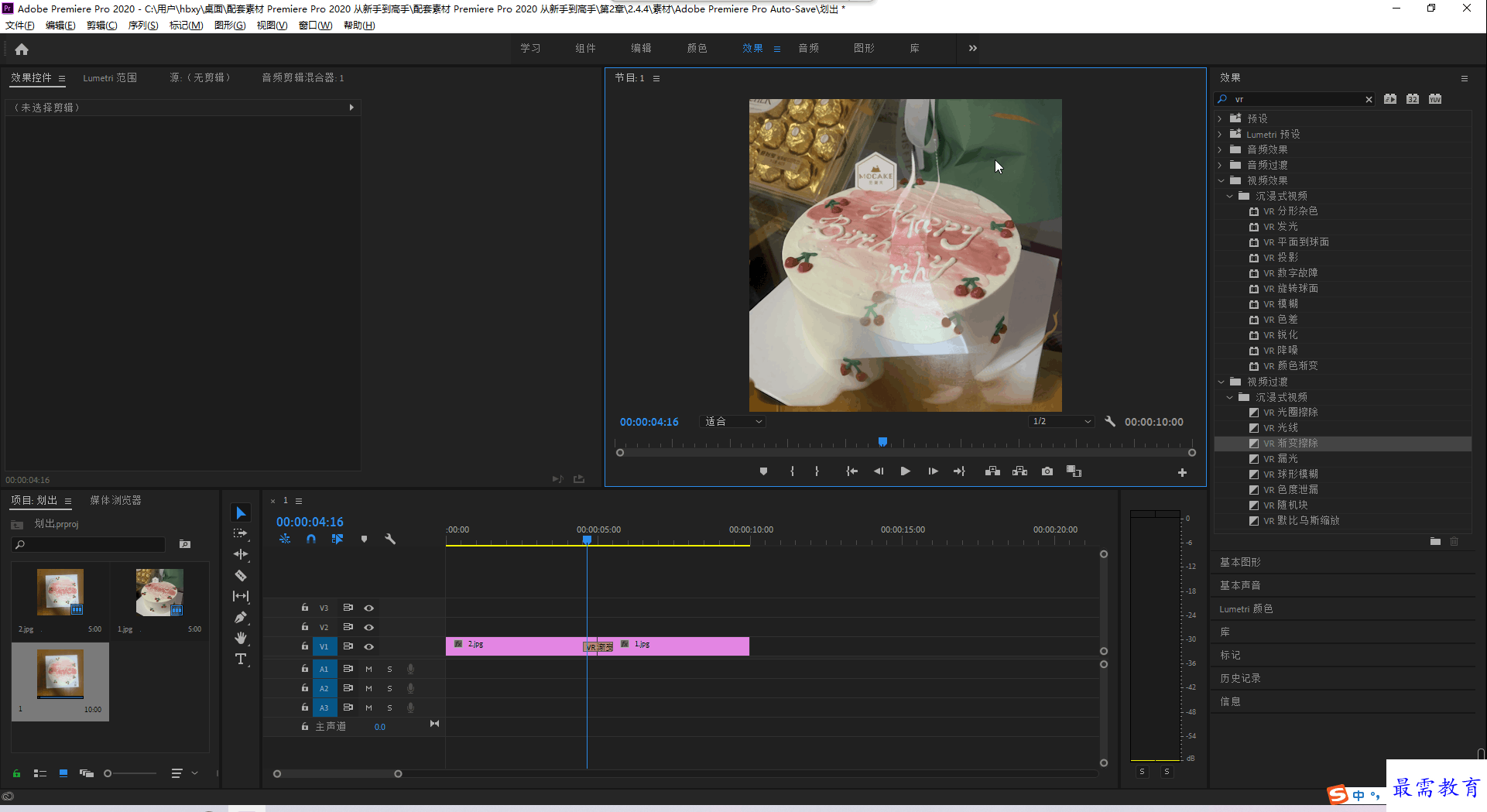The width and height of the screenshot is (1487, 812).
Task: Collapse the 视频过渡 folder
Action: click(1221, 382)
